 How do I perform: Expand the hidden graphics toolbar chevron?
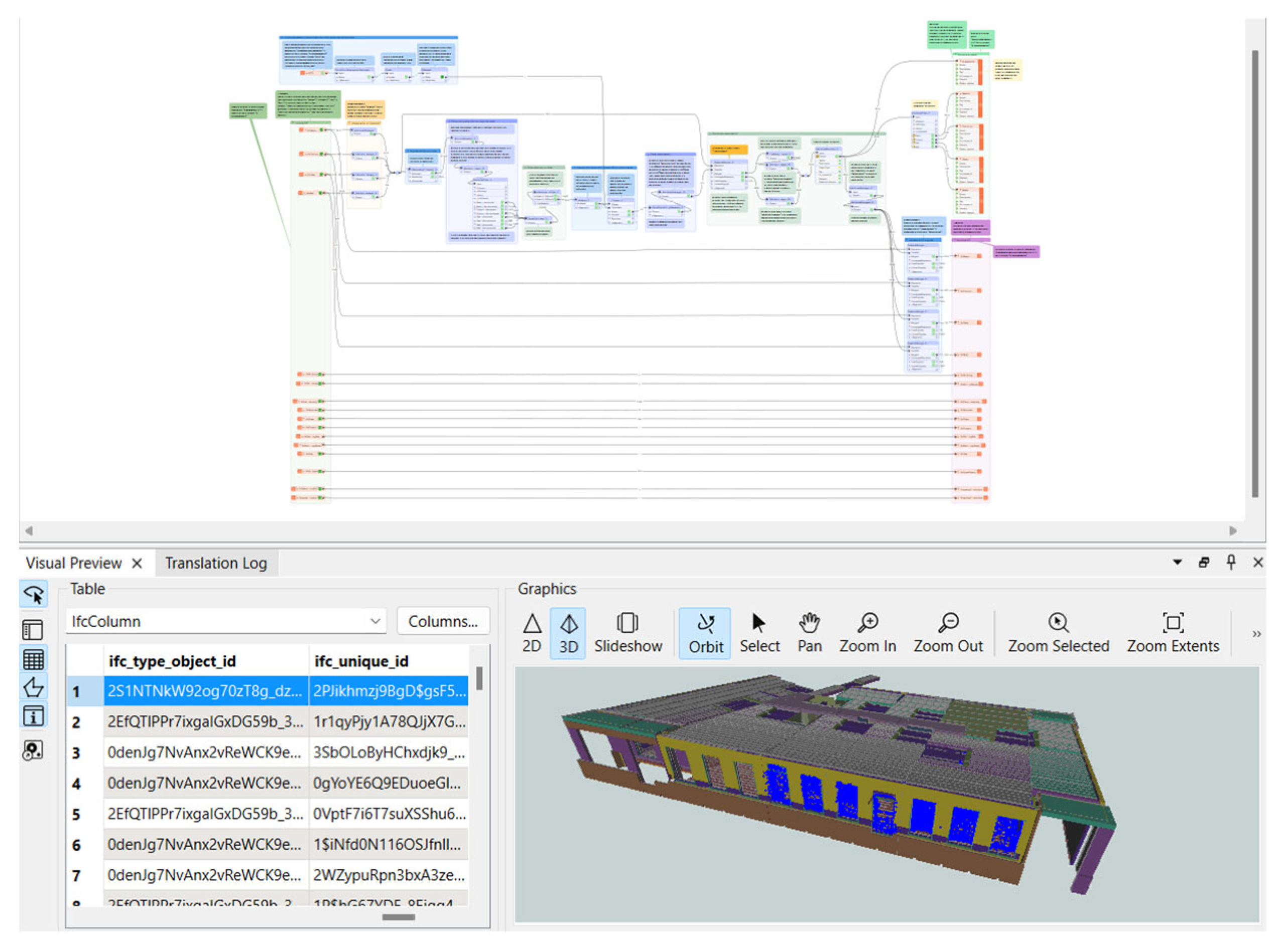click(x=1257, y=634)
